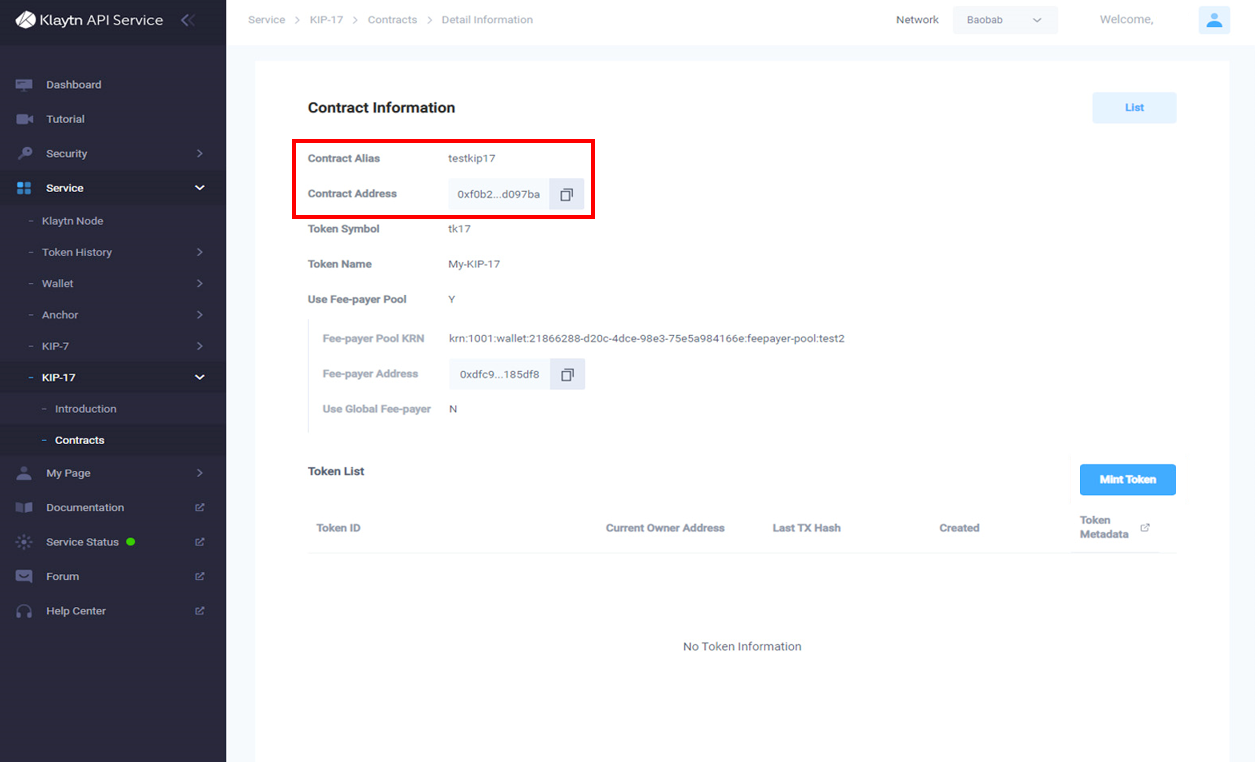Click the Tutorial video camera icon
Screen dimensions: 1255x762
coord(25,119)
